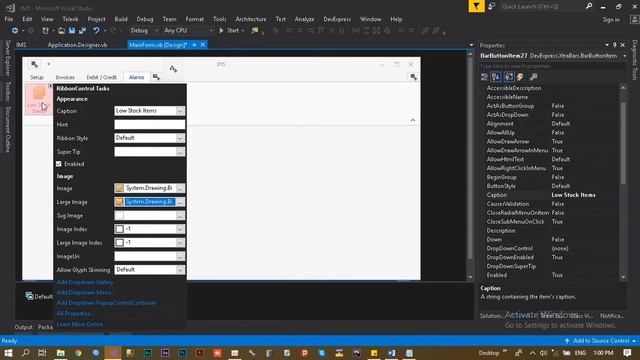Click the smart tag icon at ribbon right end
Screen dimensions: 640x360
coord(413,77)
